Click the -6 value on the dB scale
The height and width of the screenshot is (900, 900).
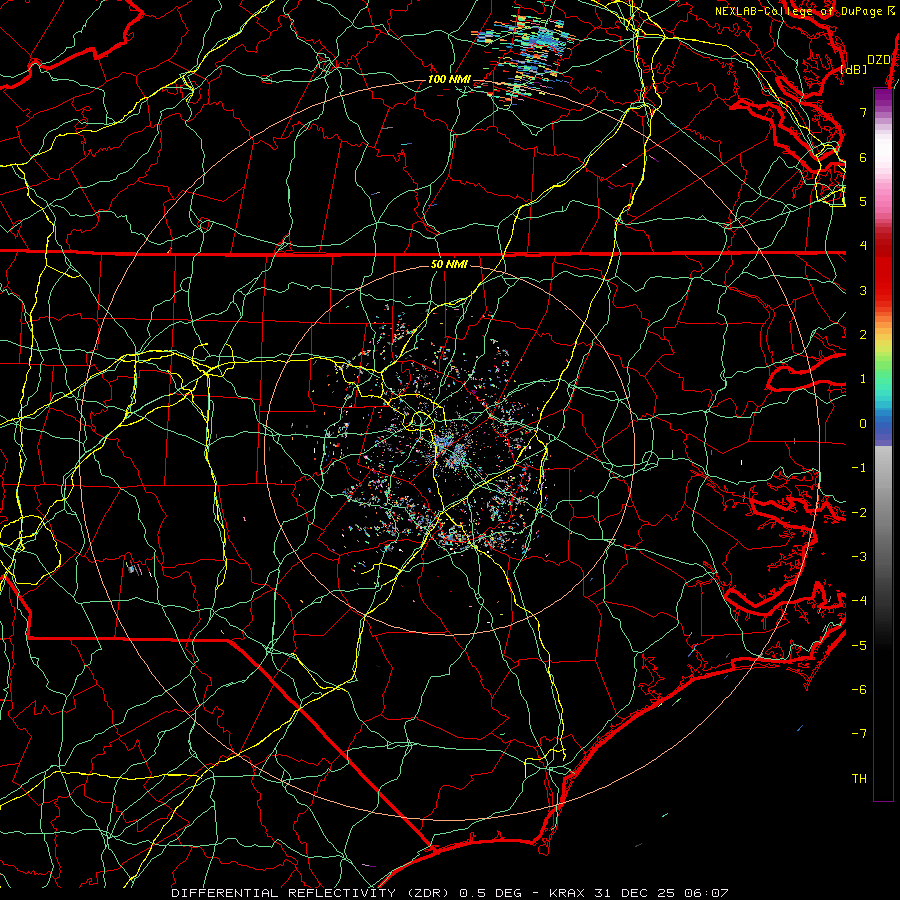[x=859, y=690]
